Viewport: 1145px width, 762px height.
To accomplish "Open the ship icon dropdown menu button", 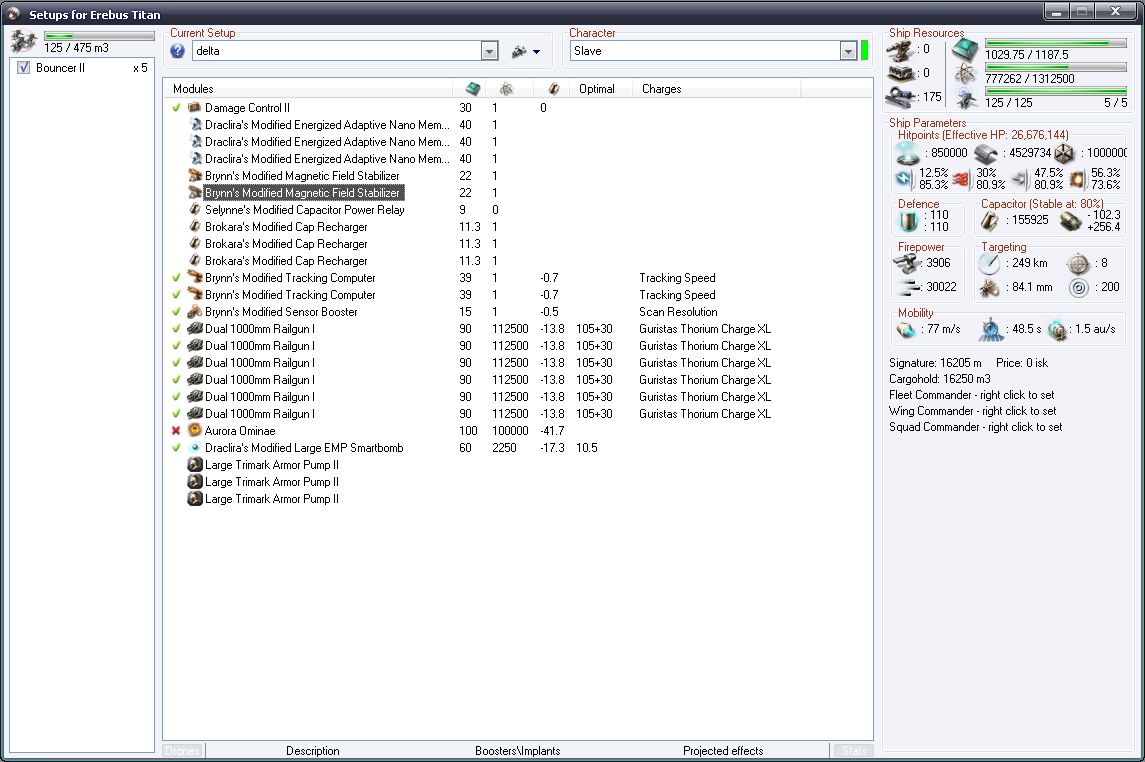I will click(526, 51).
